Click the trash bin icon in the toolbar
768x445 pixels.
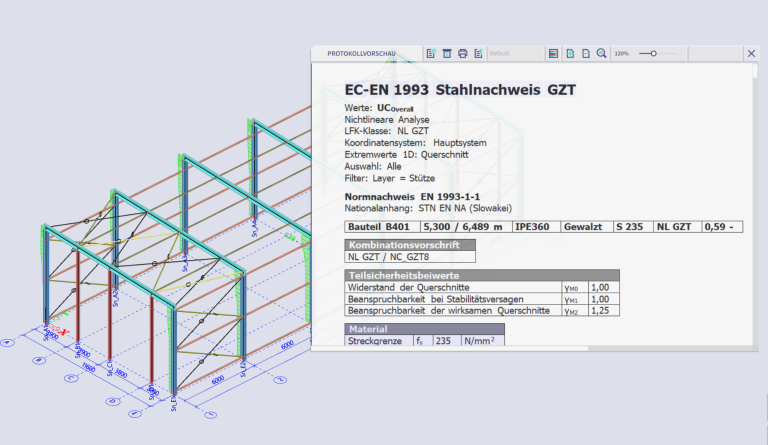pos(446,53)
